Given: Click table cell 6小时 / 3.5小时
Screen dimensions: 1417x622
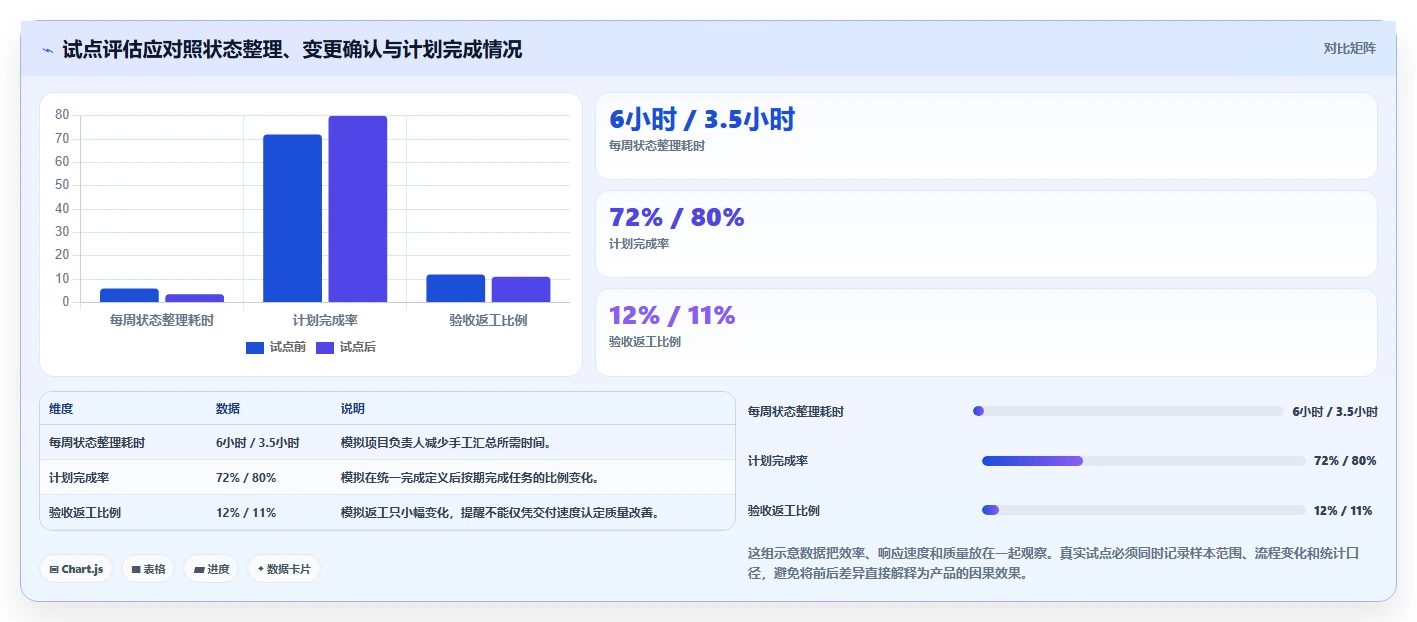Looking at the screenshot, I should tap(258, 442).
